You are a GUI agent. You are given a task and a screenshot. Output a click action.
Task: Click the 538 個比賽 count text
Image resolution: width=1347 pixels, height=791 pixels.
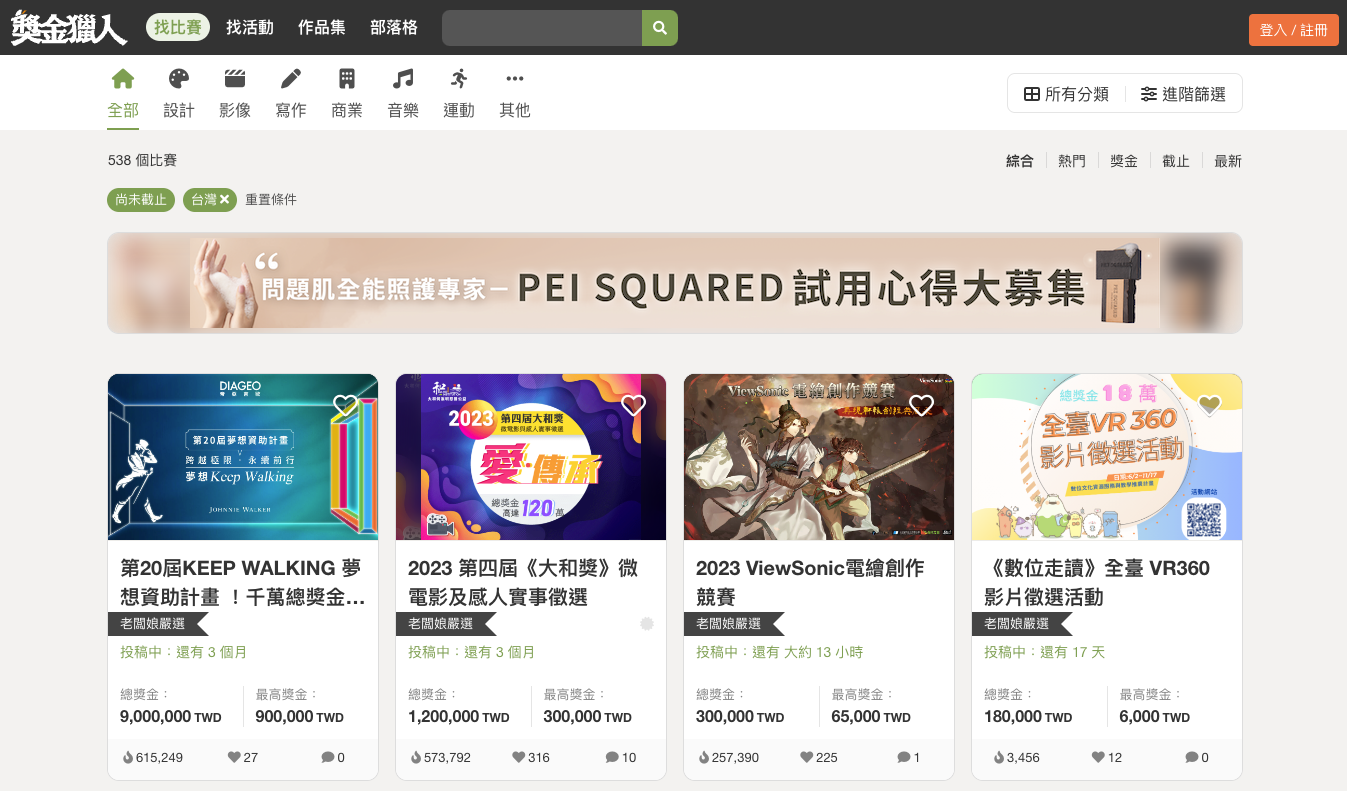142,160
